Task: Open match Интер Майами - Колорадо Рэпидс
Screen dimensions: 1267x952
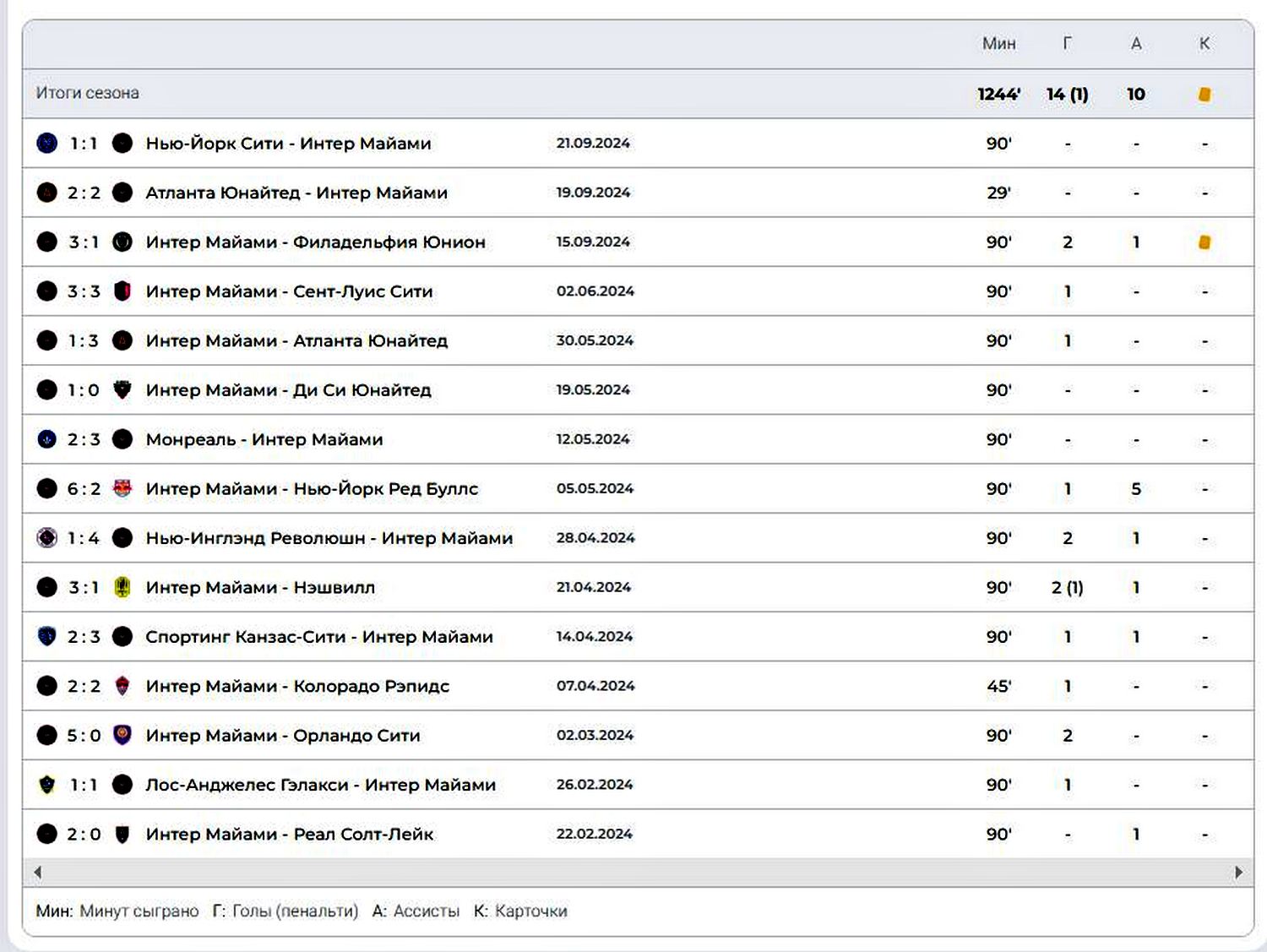Action: click(x=297, y=686)
